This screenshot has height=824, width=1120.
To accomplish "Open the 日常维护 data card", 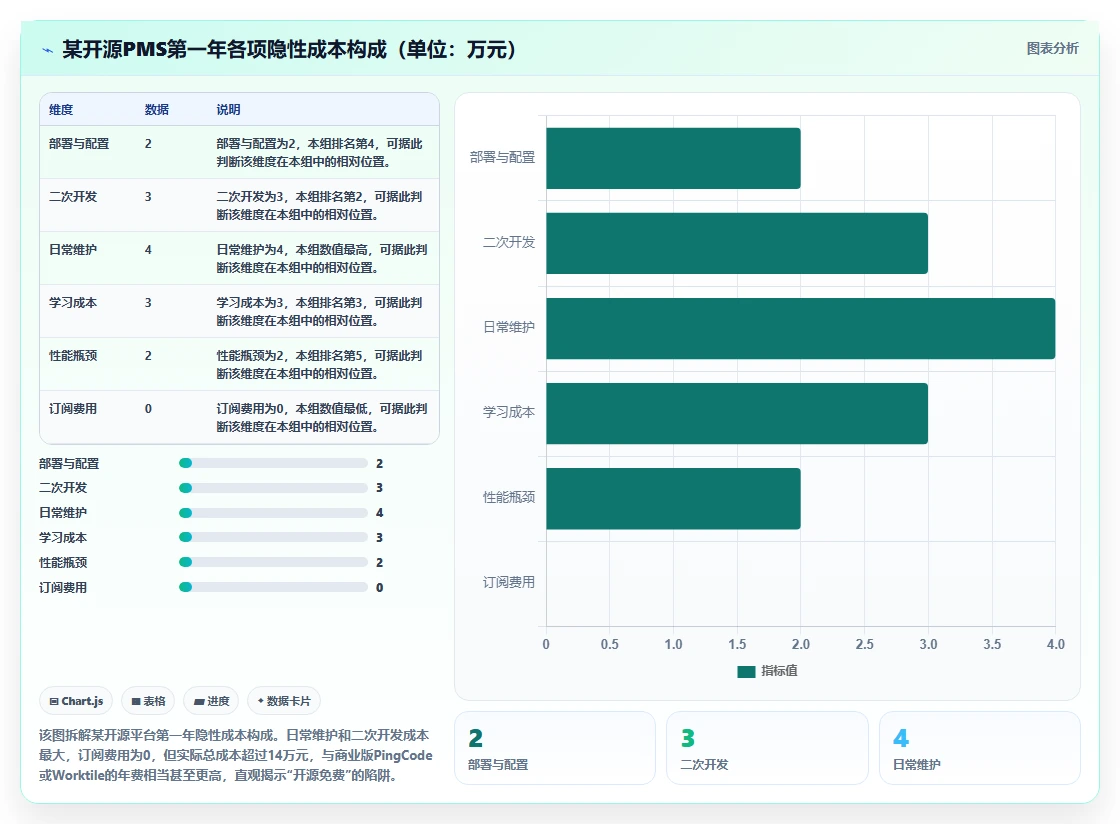I will [979, 748].
